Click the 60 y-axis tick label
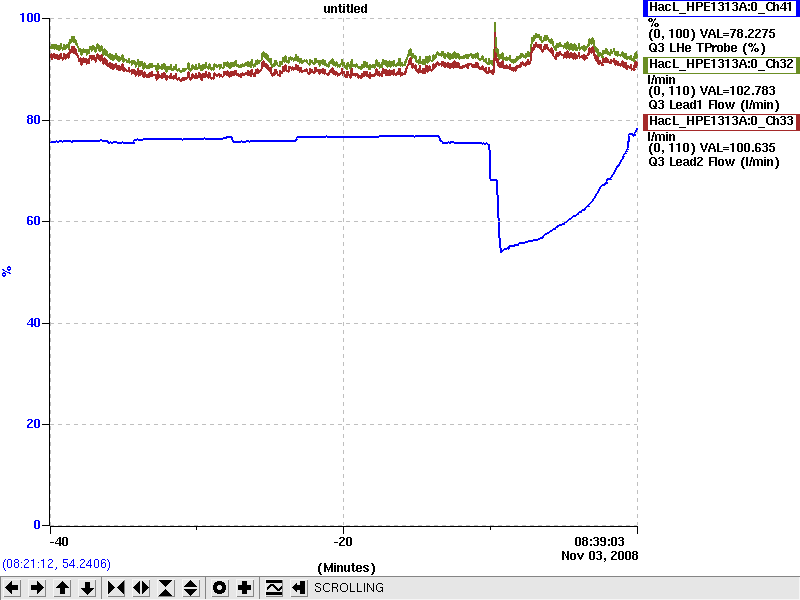 coord(33,221)
